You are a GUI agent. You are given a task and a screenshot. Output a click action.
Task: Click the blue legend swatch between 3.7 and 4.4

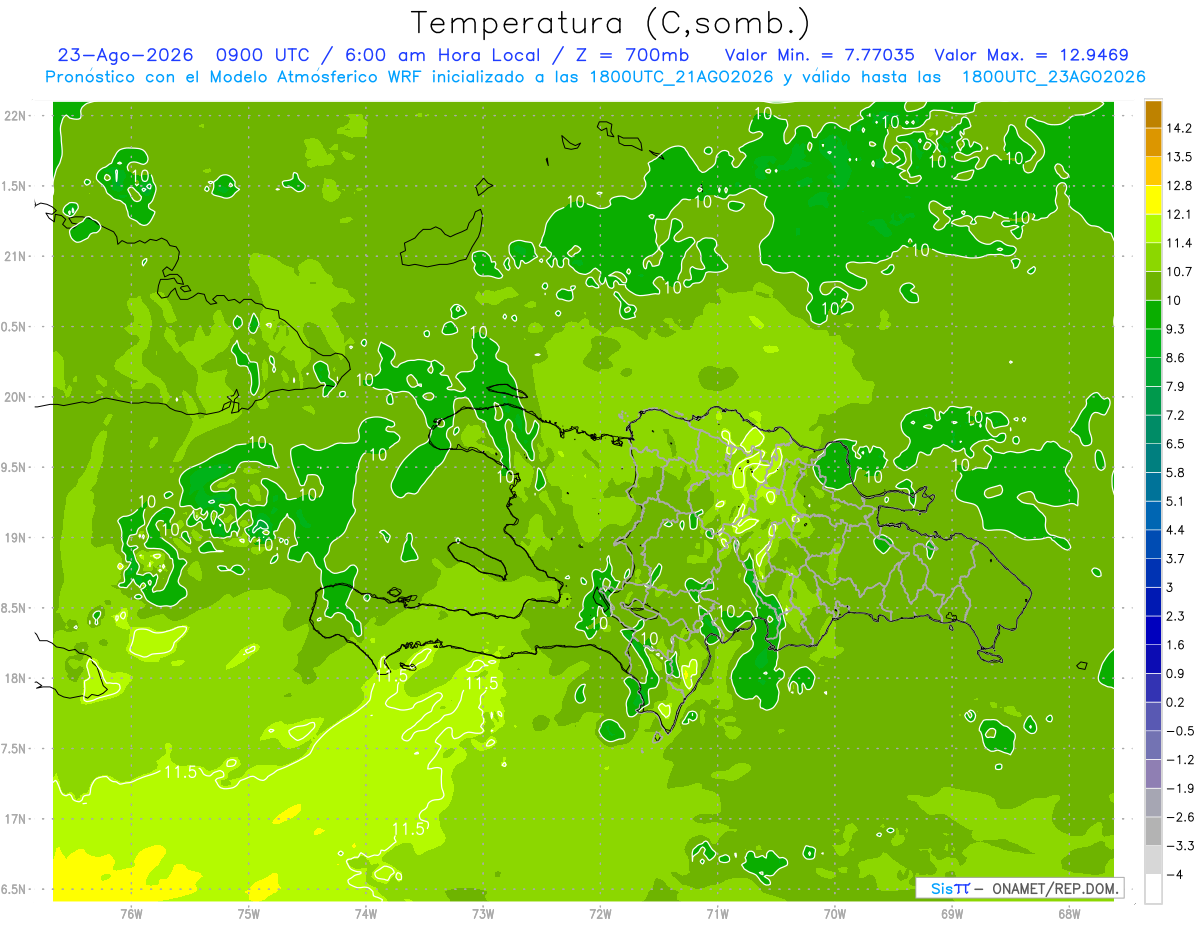(1153, 544)
